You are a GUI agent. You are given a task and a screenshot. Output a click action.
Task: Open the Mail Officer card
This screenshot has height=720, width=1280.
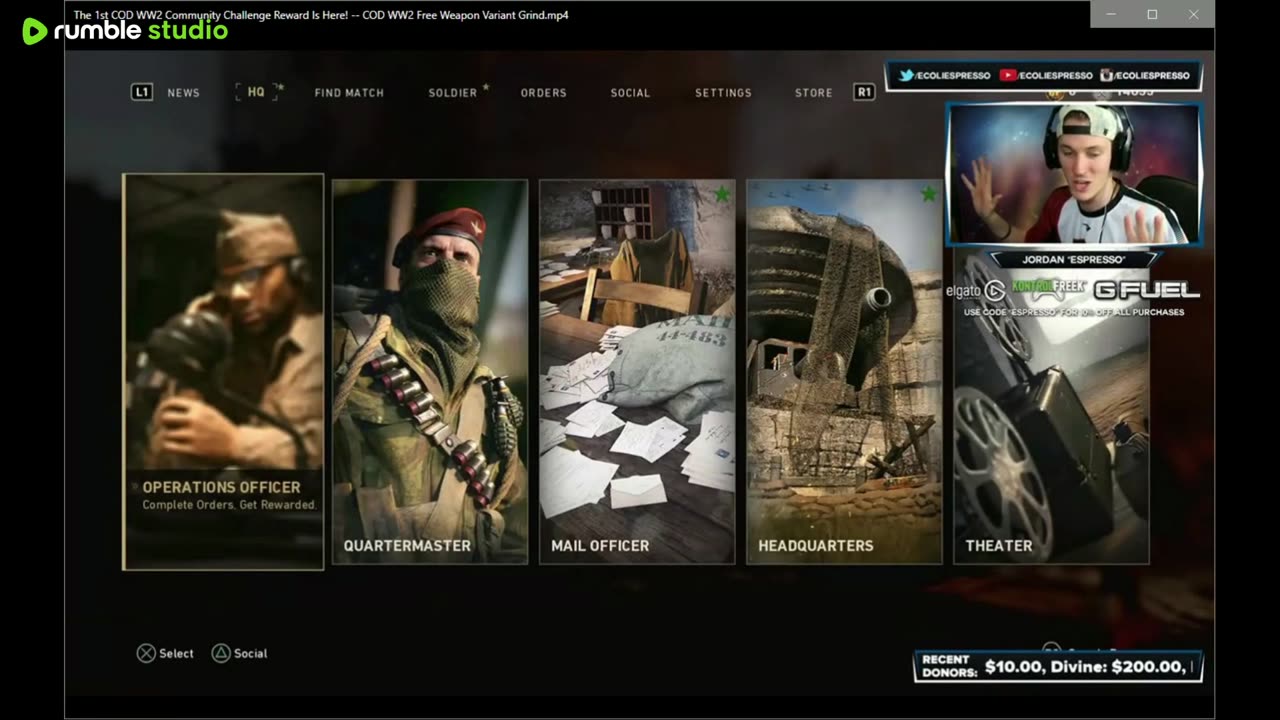pos(637,372)
